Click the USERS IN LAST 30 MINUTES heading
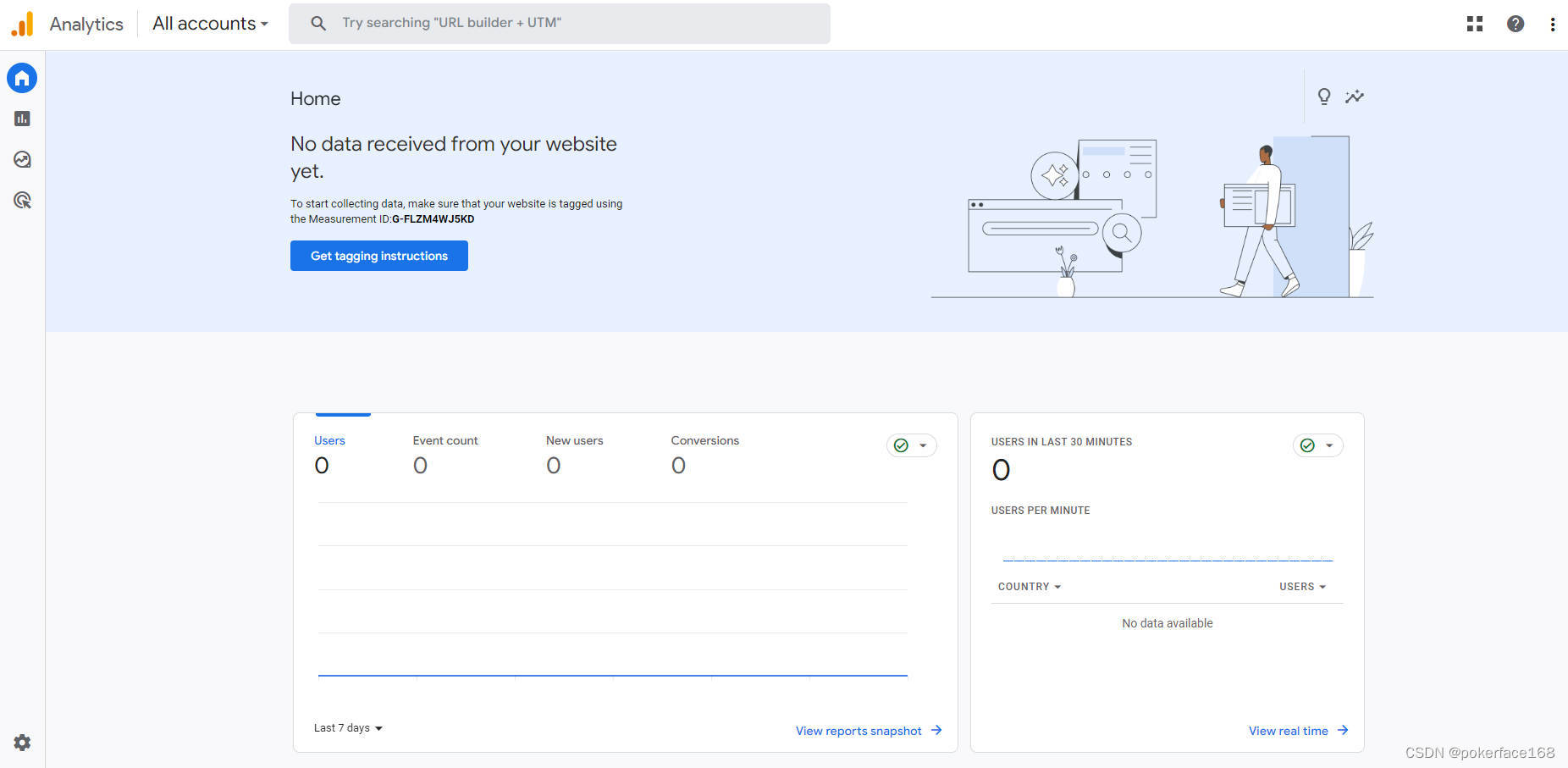Screen dimensions: 1568x768 pos(1062,442)
